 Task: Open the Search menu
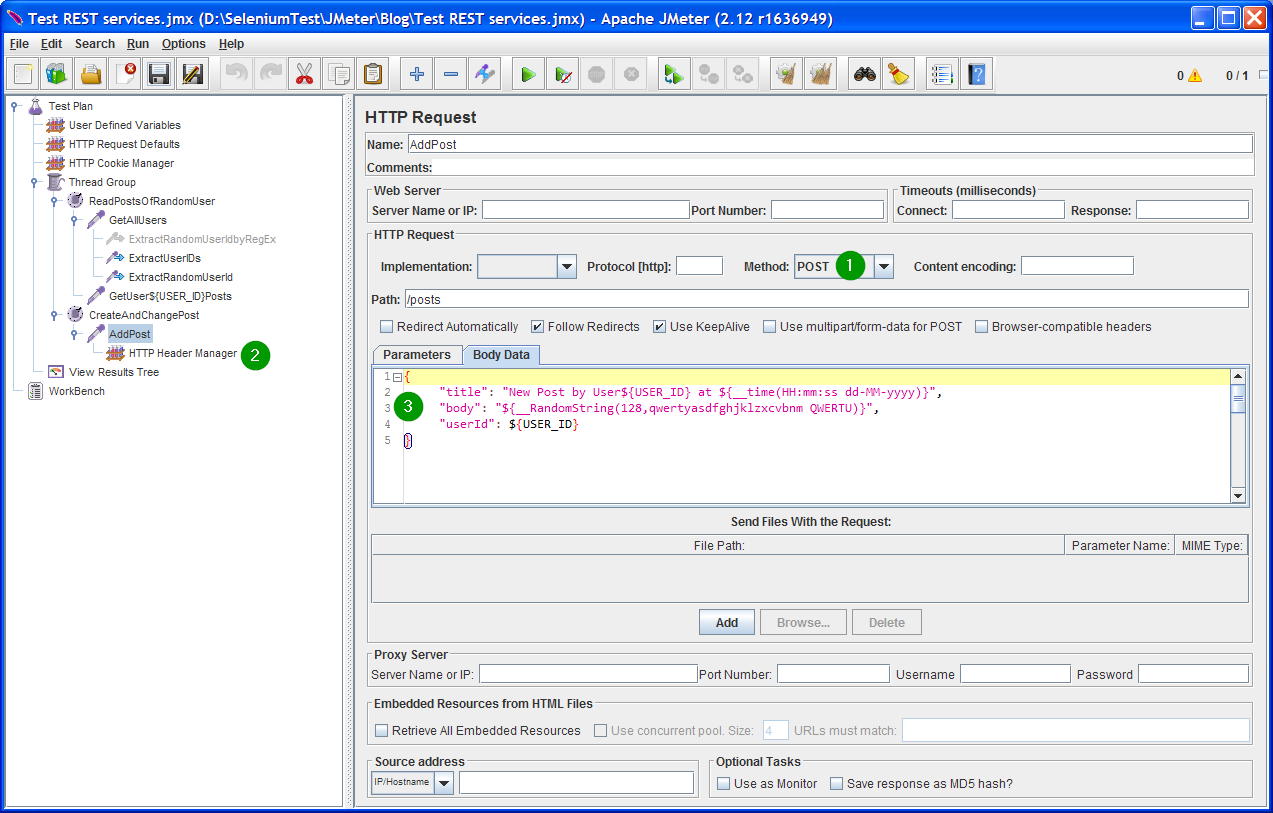[x=95, y=44]
